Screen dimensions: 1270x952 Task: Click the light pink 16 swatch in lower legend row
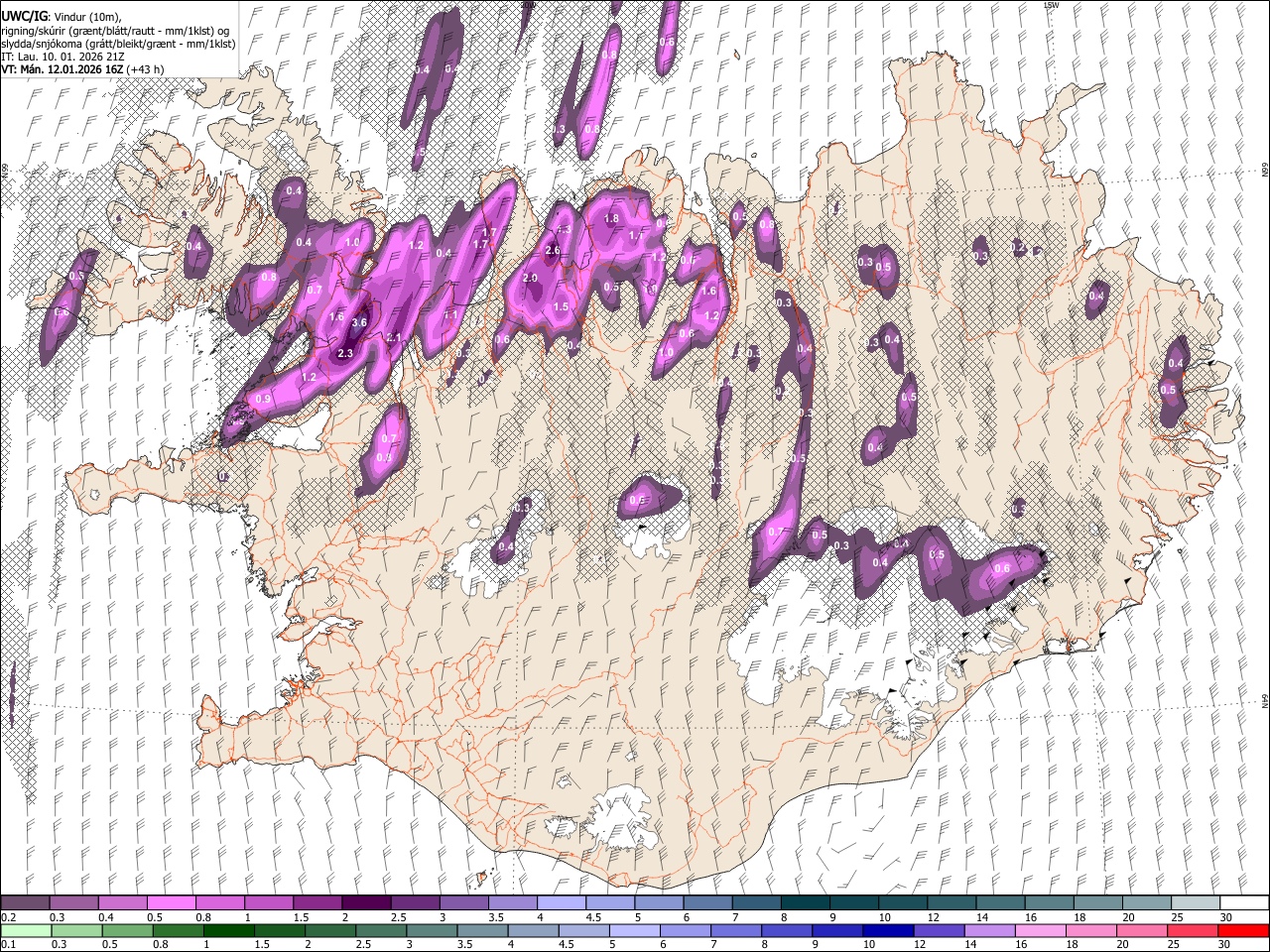tap(1041, 930)
